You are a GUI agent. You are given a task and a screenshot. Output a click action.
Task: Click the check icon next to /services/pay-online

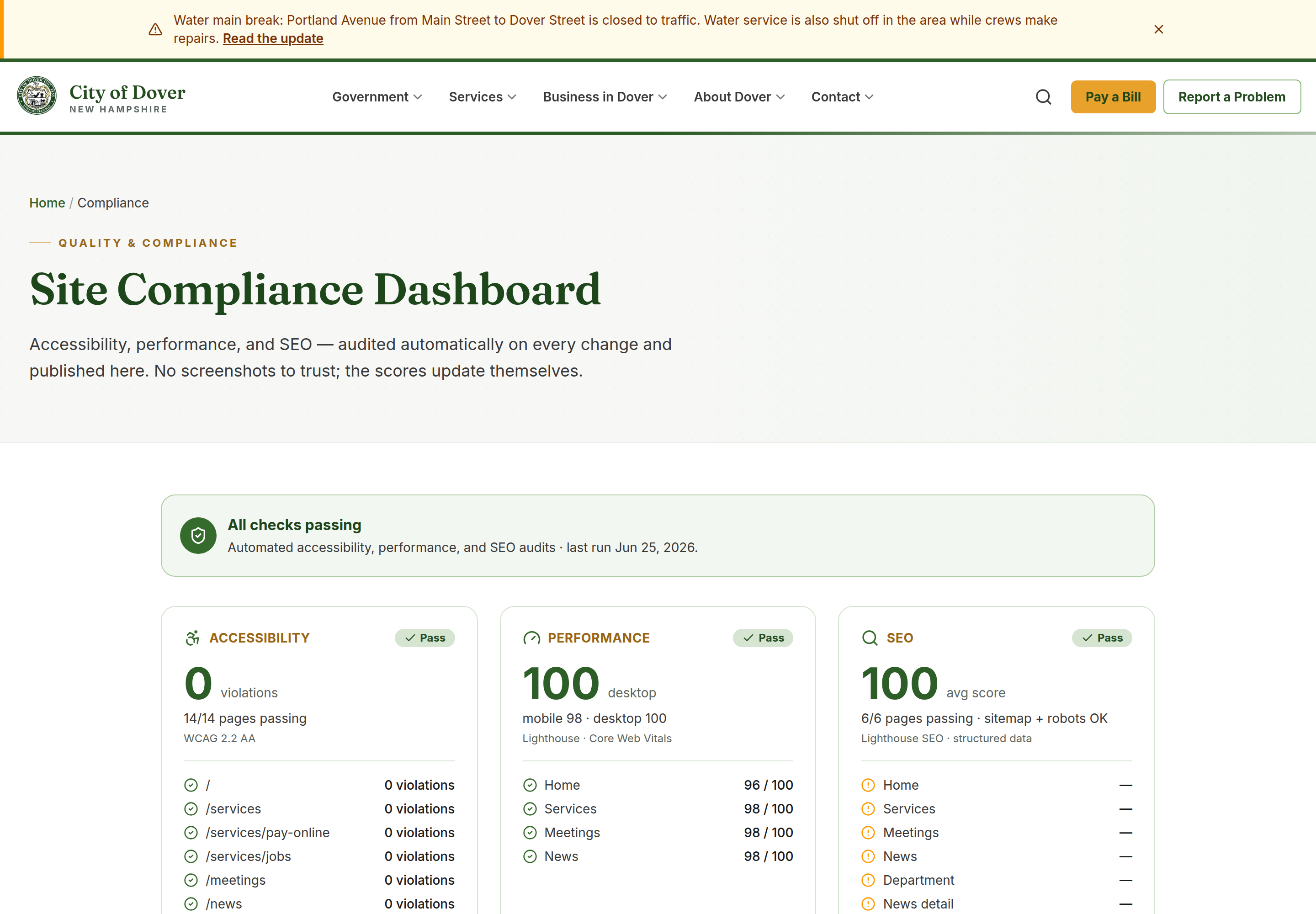(x=191, y=833)
